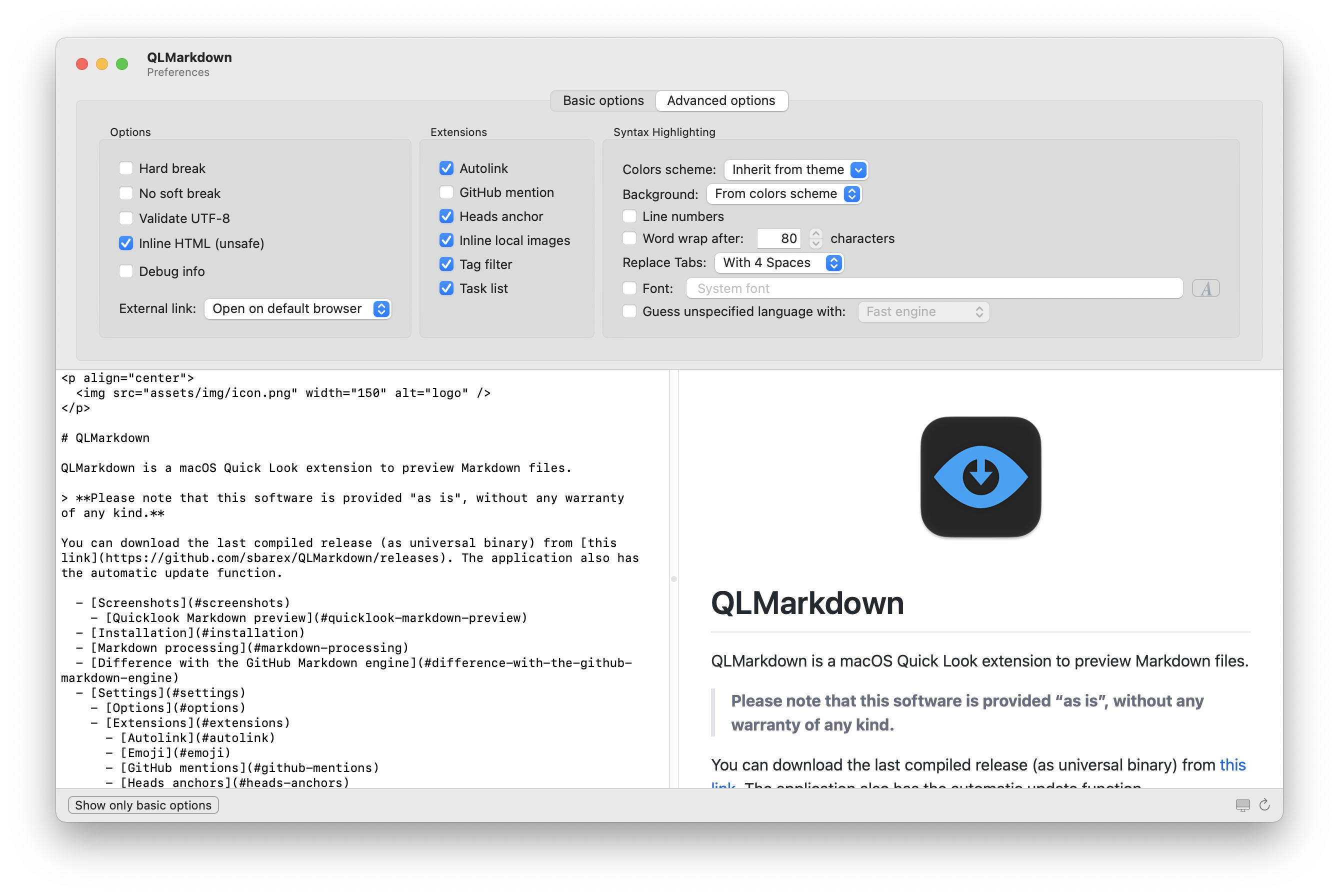This screenshot has height=896, width=1339.
Task: Switch to the Basic options tab
Action: (603, 100)
